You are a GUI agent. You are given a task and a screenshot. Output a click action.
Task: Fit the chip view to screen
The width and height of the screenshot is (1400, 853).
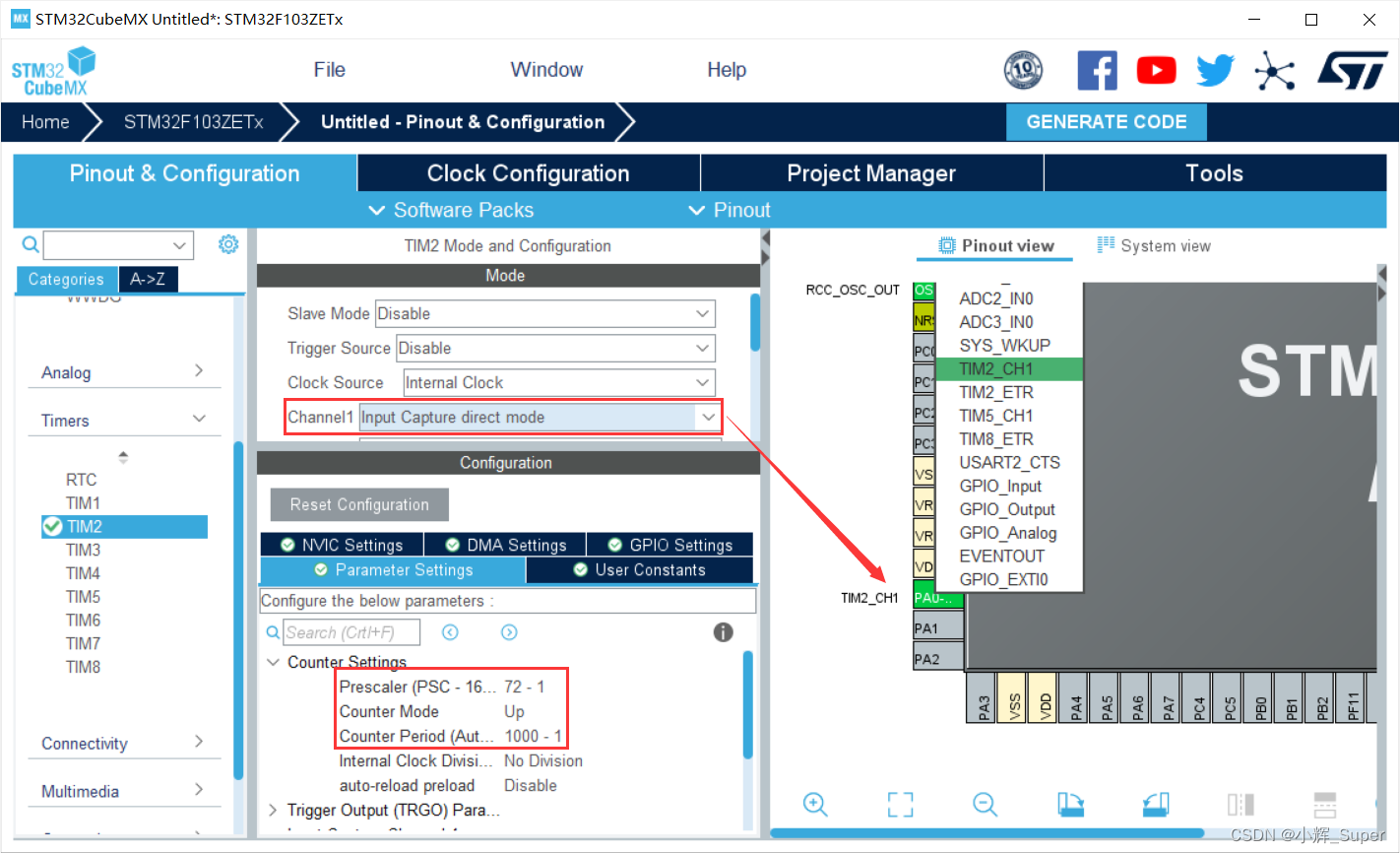tap(900, 804)
